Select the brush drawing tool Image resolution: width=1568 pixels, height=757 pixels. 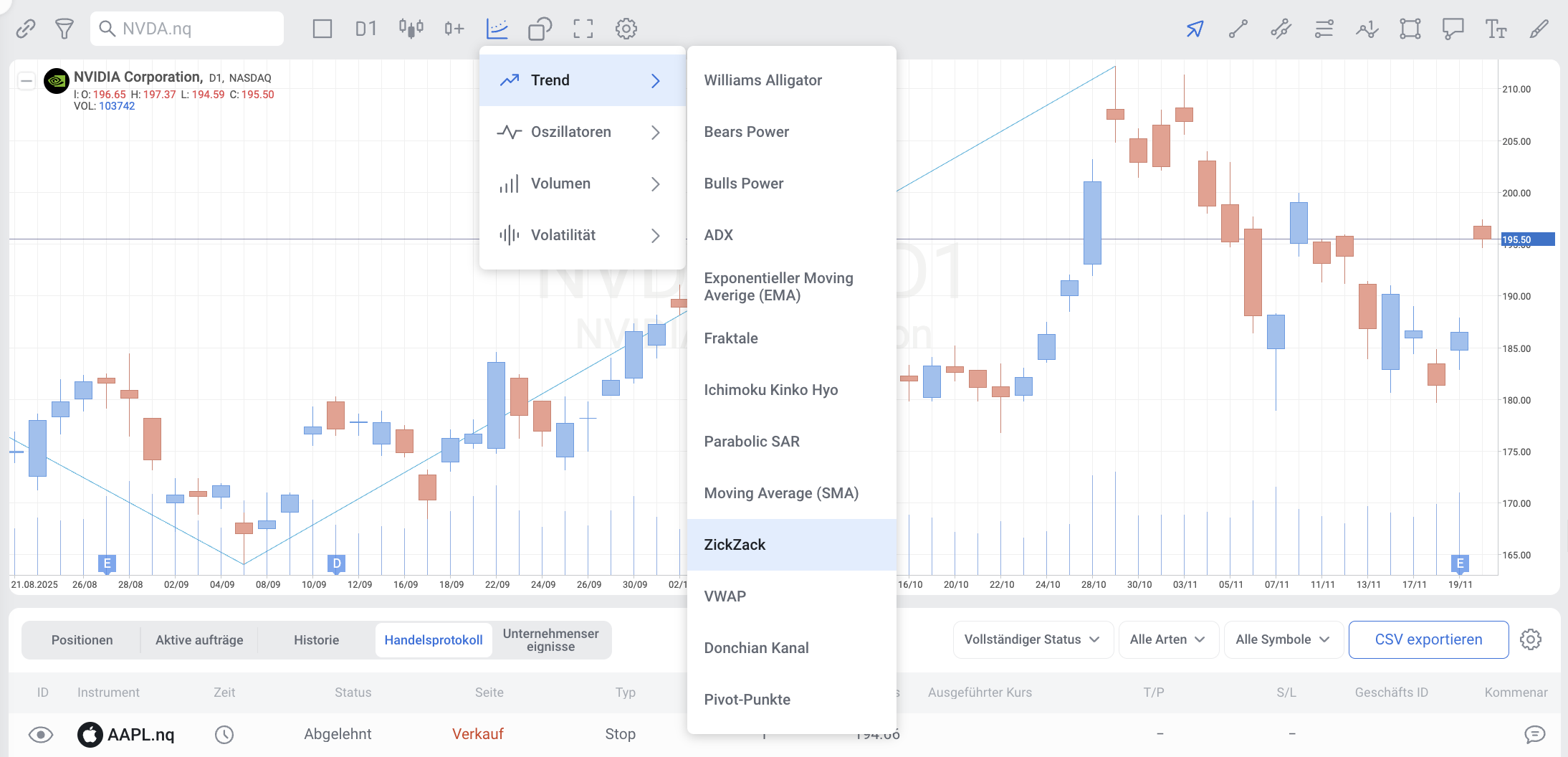tap(1539, 29)
